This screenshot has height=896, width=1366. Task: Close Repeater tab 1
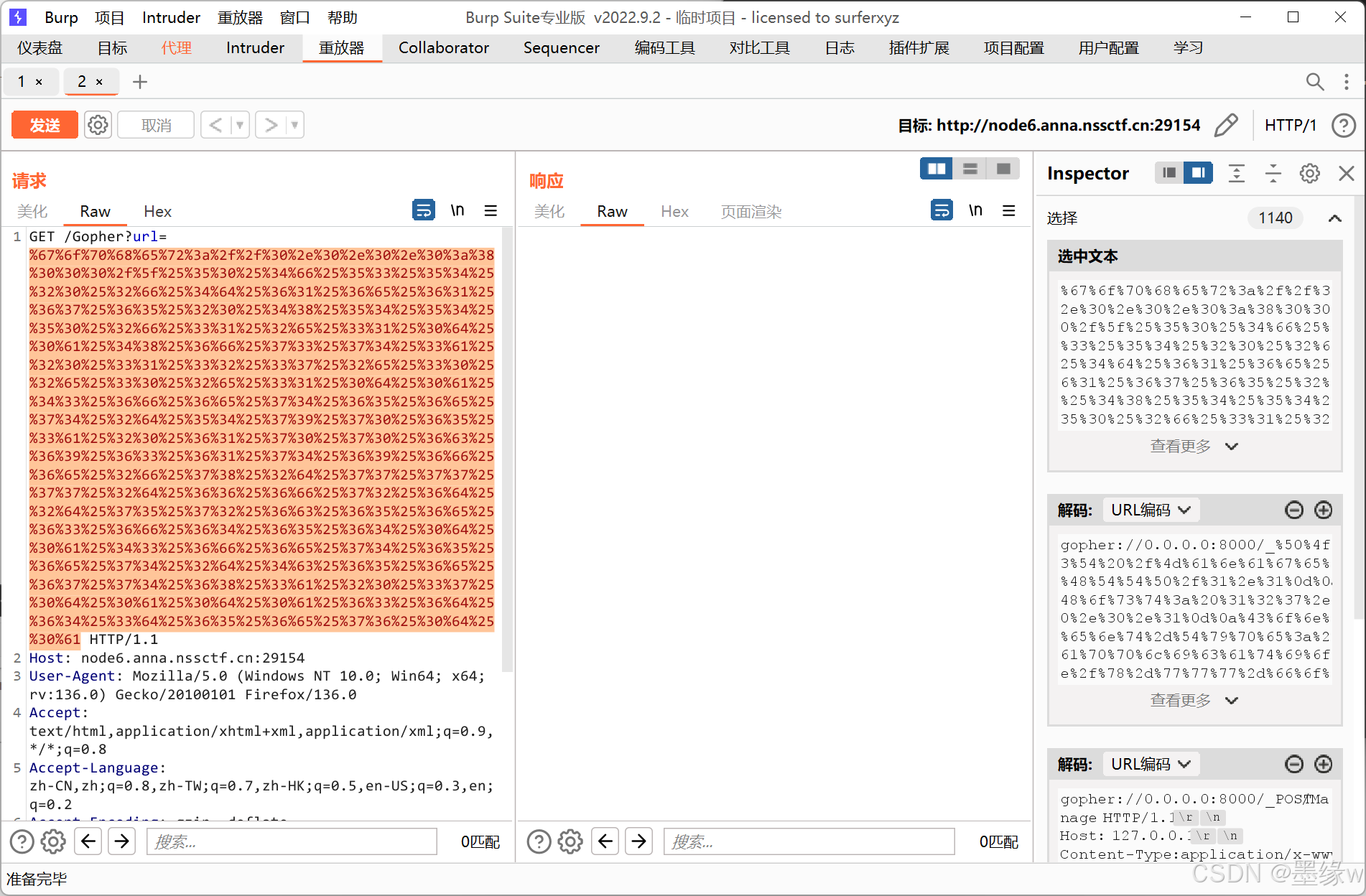click(39, 82)
